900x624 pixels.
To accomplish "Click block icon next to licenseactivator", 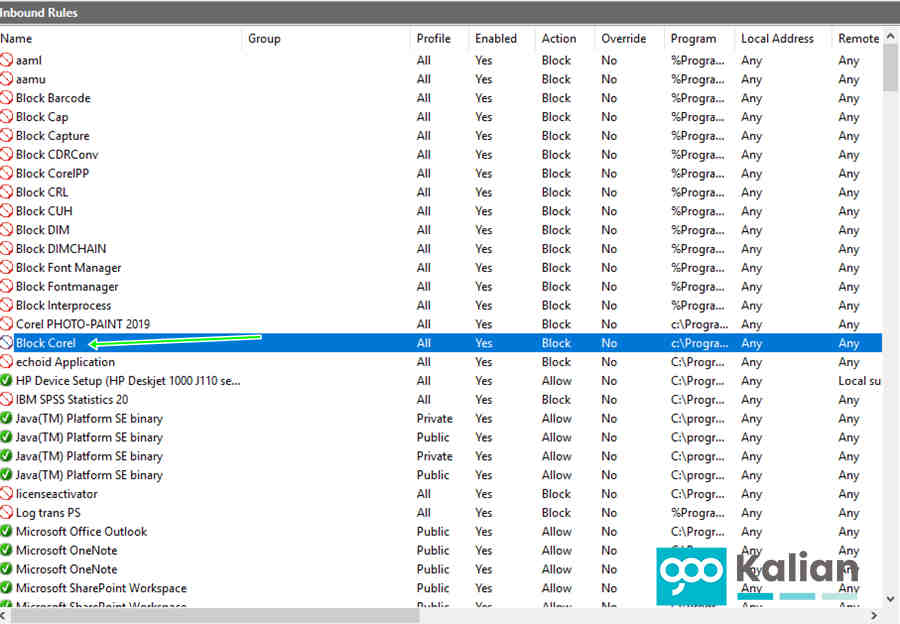I will tap(6, 494).
